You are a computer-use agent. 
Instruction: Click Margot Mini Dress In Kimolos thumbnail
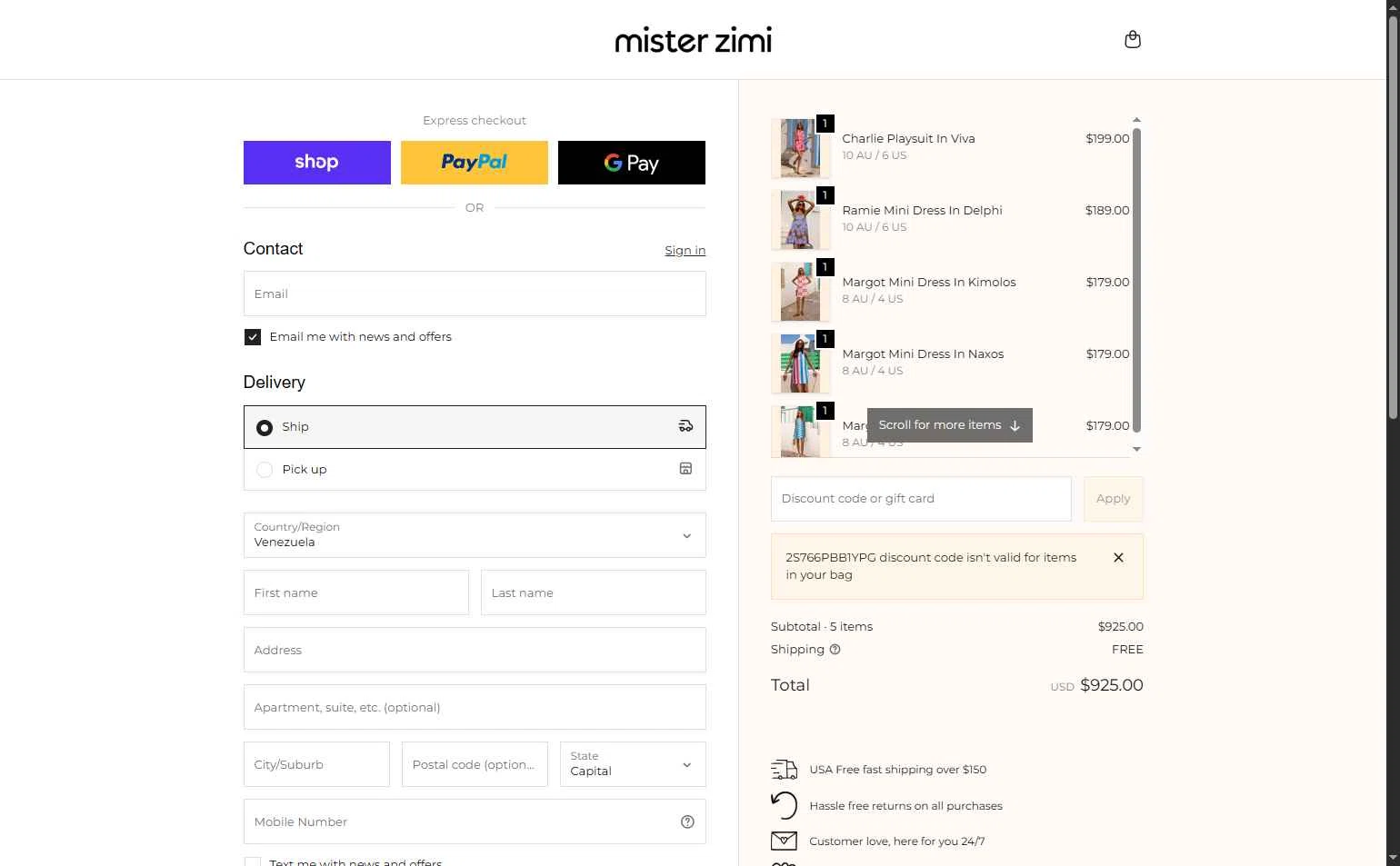tap(800, 292)
